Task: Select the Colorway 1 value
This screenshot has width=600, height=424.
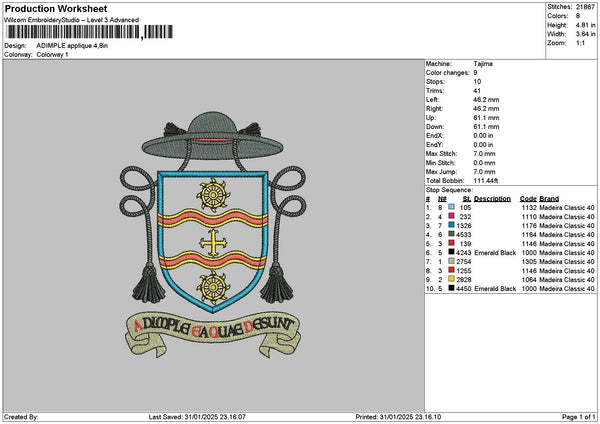Action: [52, 54]
